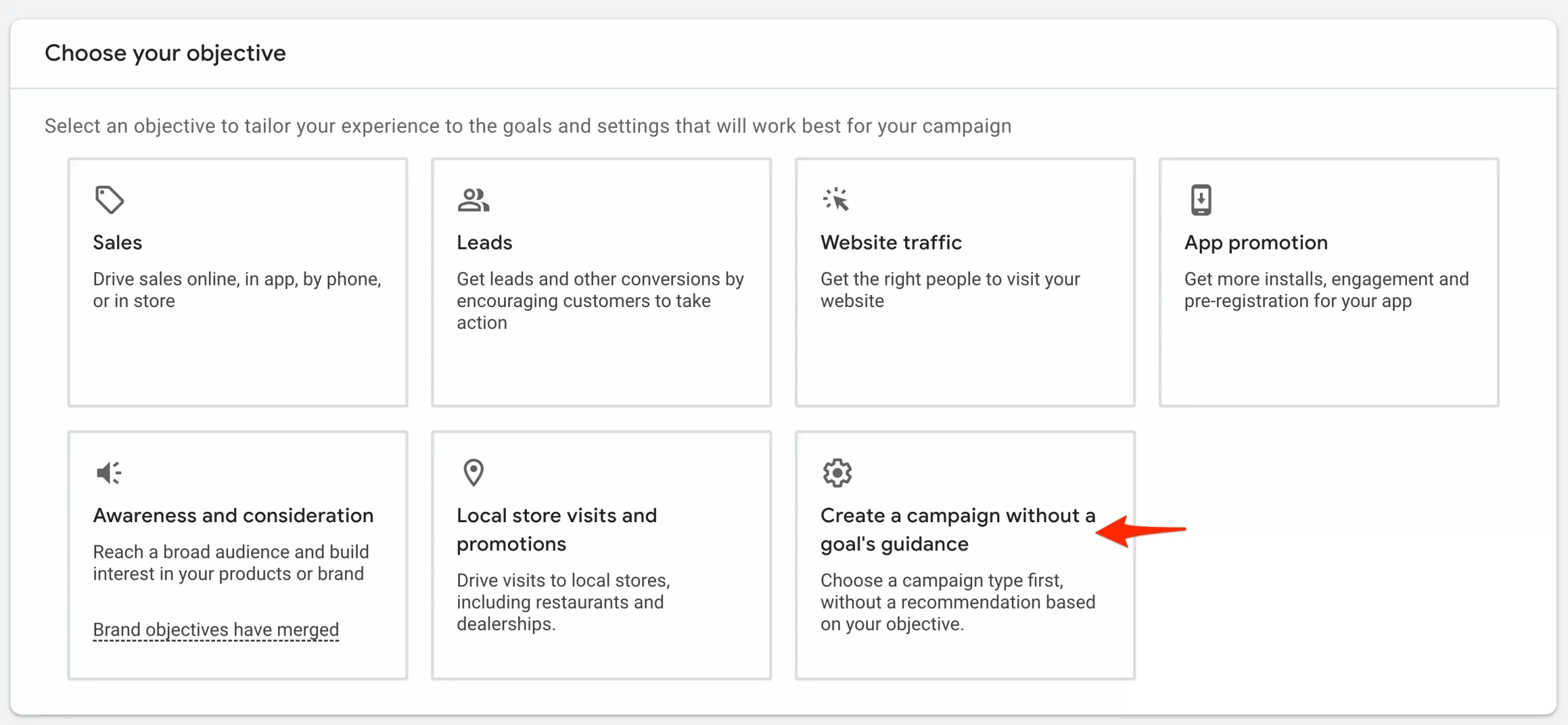Viewport: 1568px width, 725px height.
Task: Click the Sales card description text
Action: pyautogui.click(x=237, y=290)
